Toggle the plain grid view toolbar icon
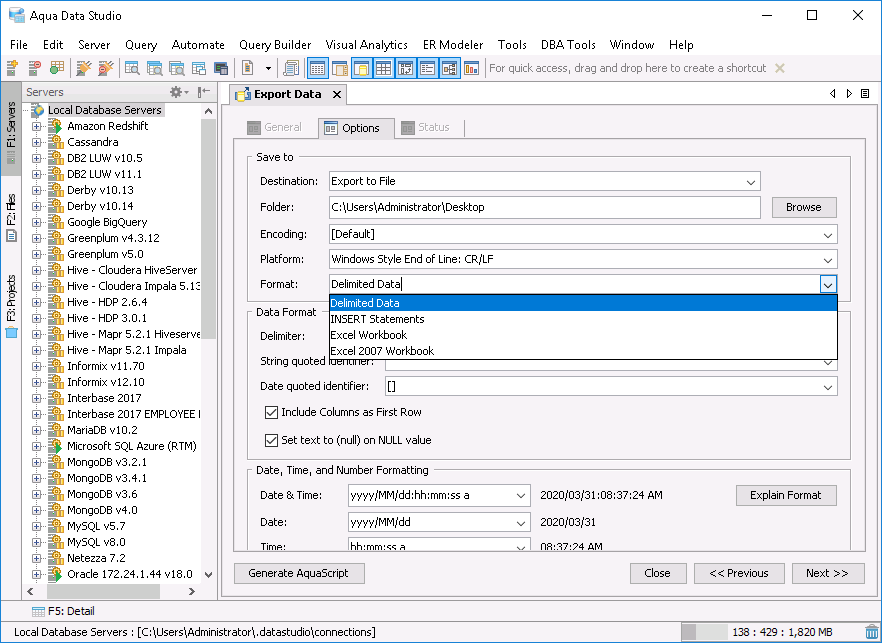Image resolution: width=882 pixels, height=643 pixels. click(x=384, y=68)
